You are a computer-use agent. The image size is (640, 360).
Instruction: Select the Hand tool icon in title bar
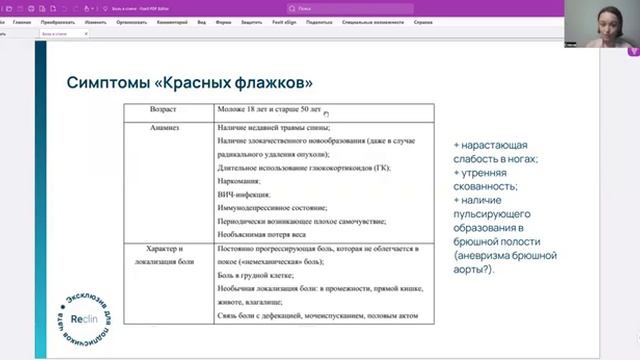click(x=86, y=9)
